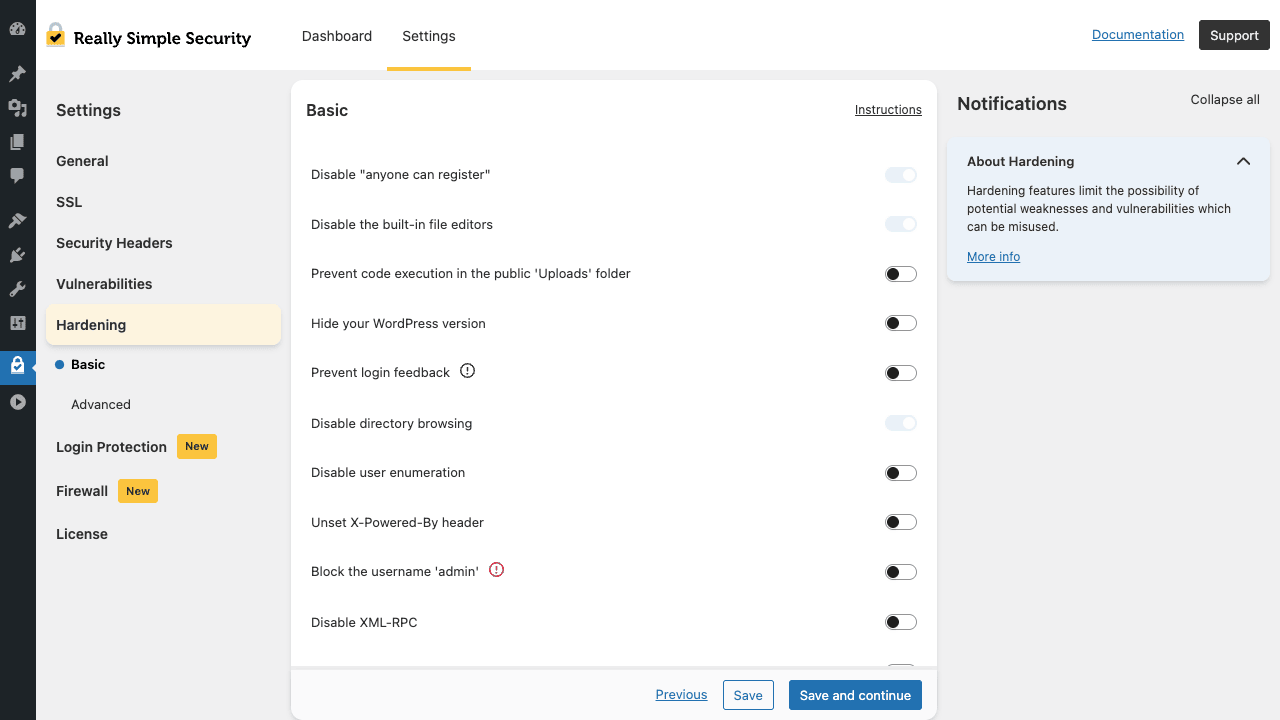Screen dimensions: 1280x720
Task: Enable Prevent code execution in Uploads folder
Action: point(901,274)
